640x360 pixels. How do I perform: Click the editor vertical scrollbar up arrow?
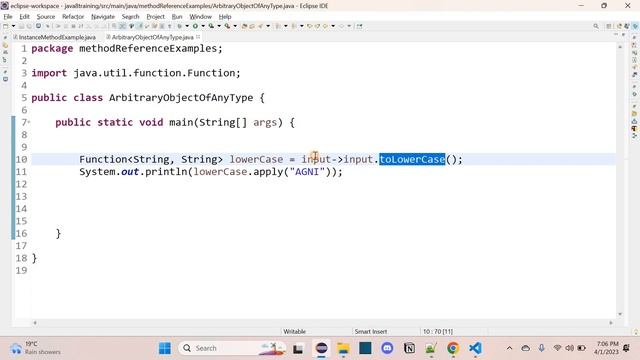(620, 47)
